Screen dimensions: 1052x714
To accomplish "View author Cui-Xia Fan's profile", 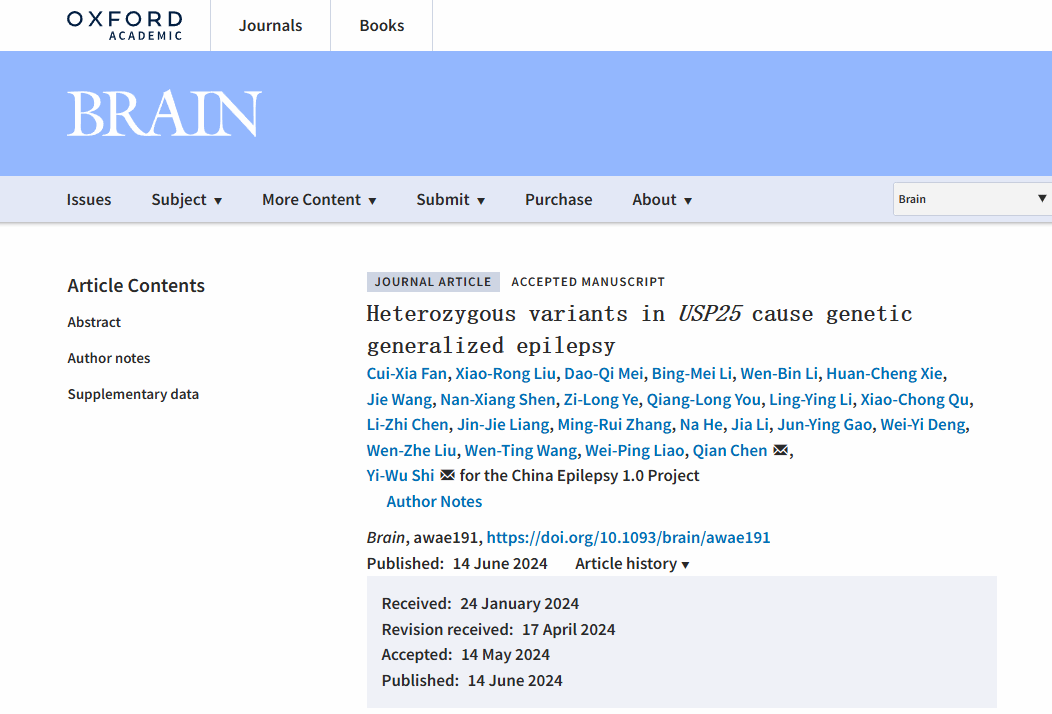I will pyautogui.click(x=407, y=374).
